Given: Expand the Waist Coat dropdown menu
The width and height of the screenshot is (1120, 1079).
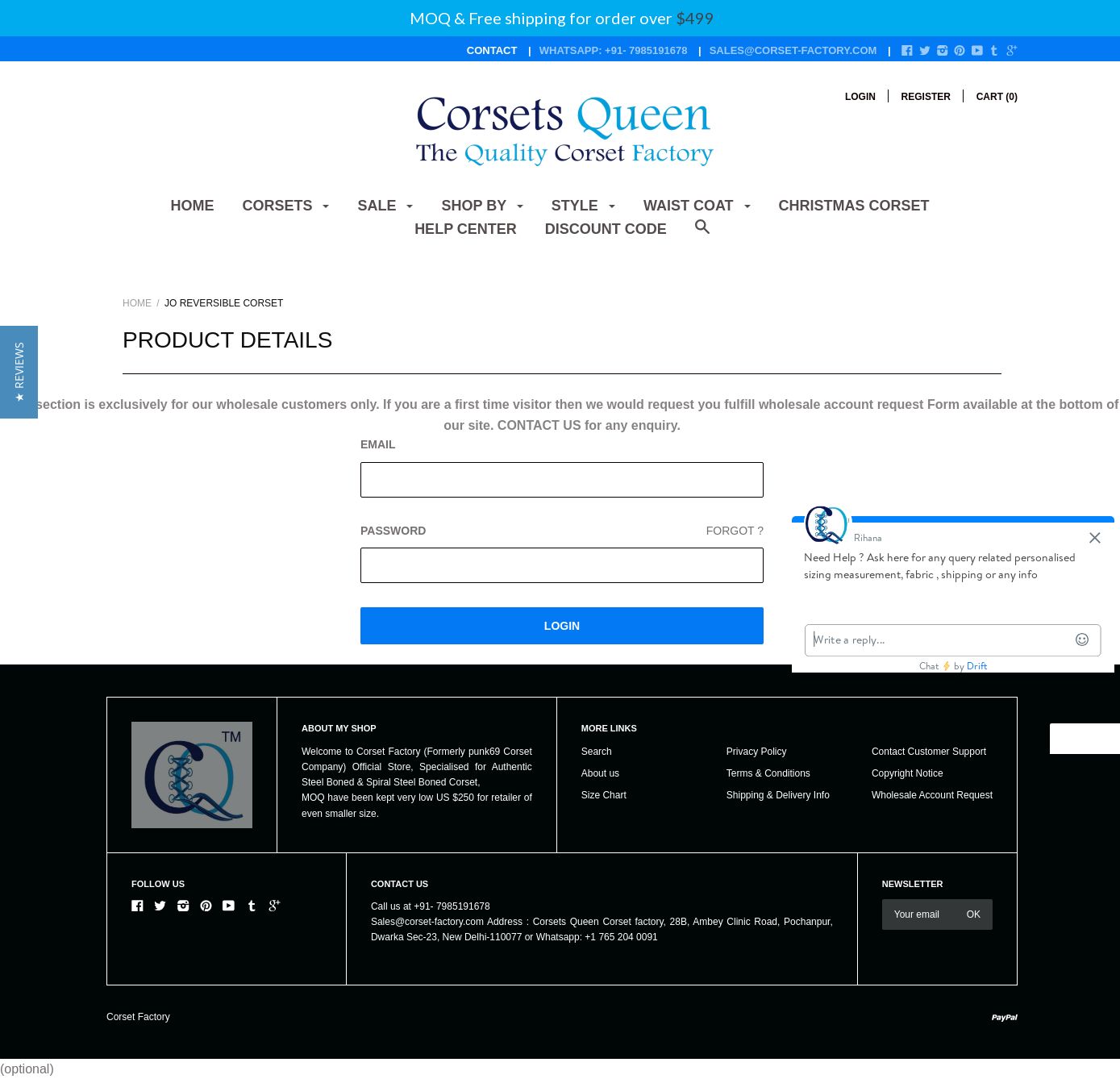Looking at the screenshot, I should coord(697,206).
